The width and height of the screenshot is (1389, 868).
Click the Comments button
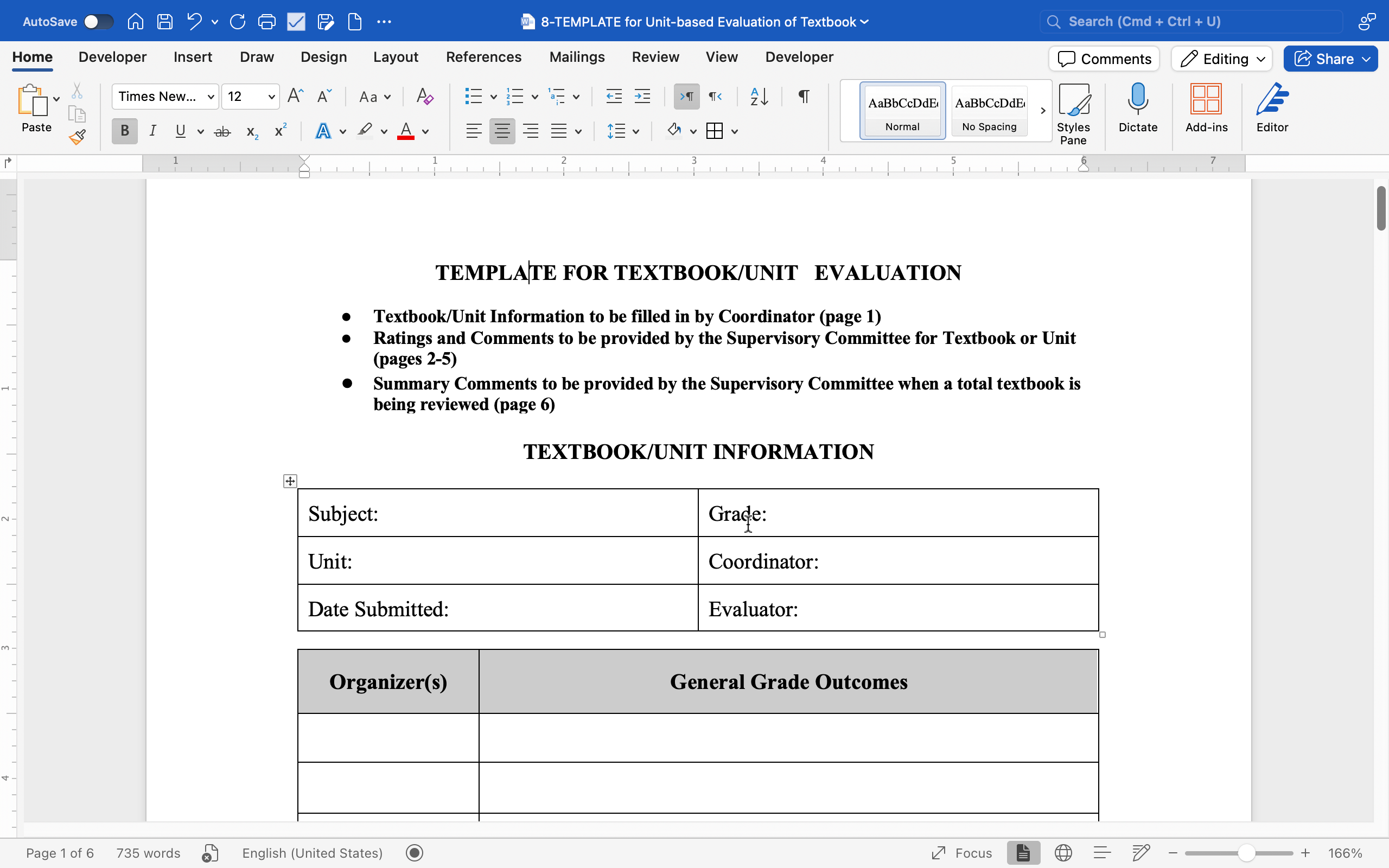[1104, 59]
